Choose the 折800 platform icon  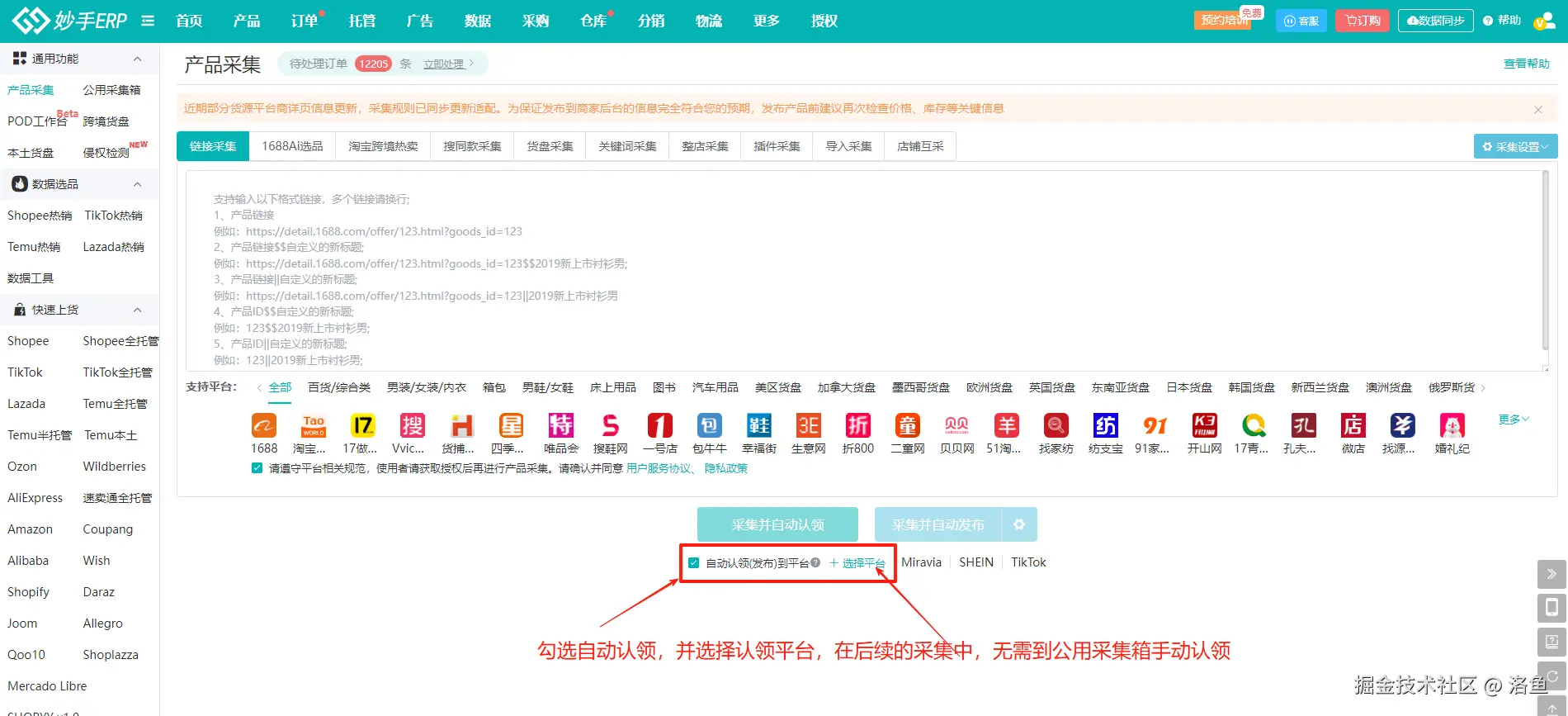pyautogui.click(x=858, y=425)
